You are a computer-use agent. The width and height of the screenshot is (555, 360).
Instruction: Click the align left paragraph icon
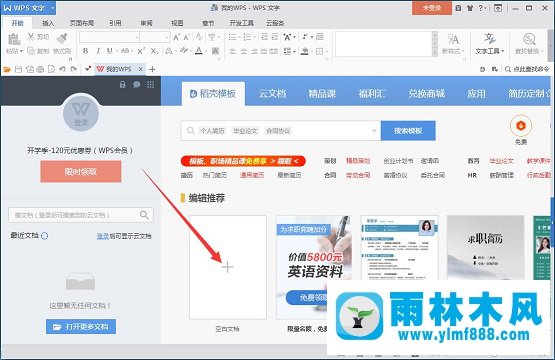[x=233, y=51]
